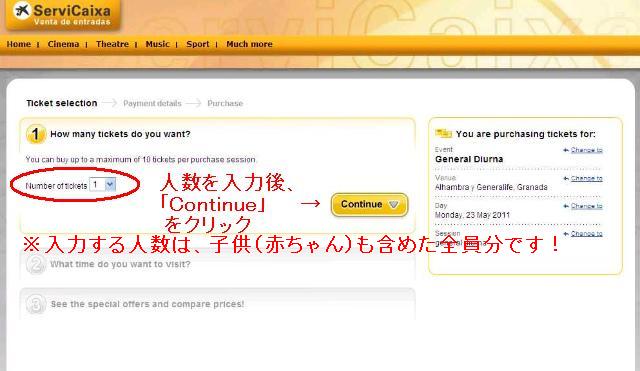Click the How many tickets do you want heading

120,134
